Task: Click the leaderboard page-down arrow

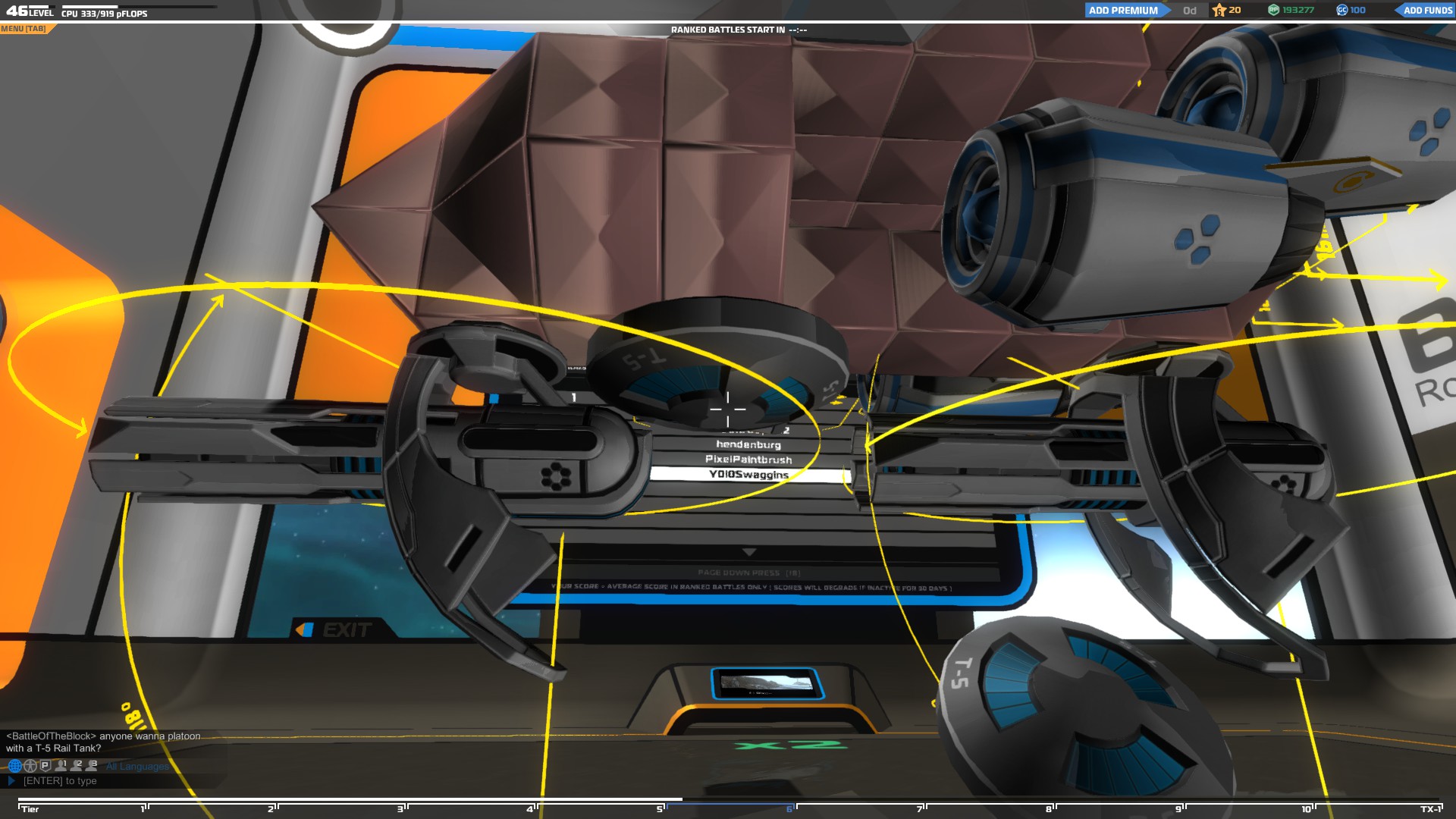Action: (749, 552)
